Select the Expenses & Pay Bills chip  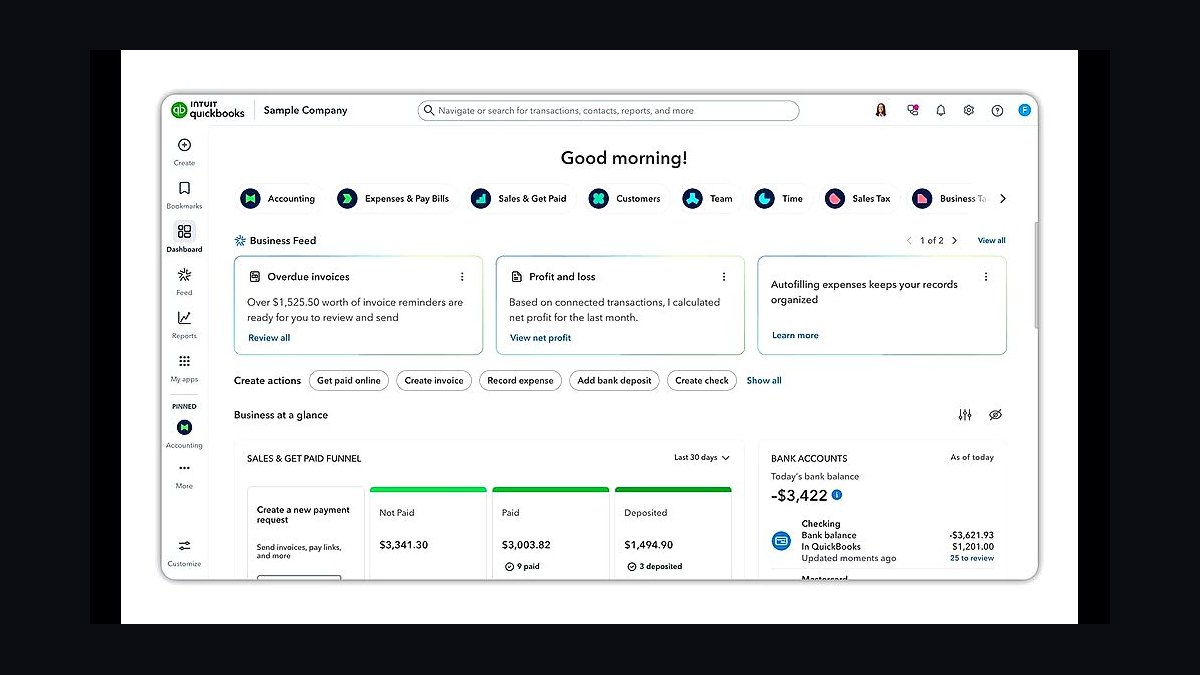[394, 198]
